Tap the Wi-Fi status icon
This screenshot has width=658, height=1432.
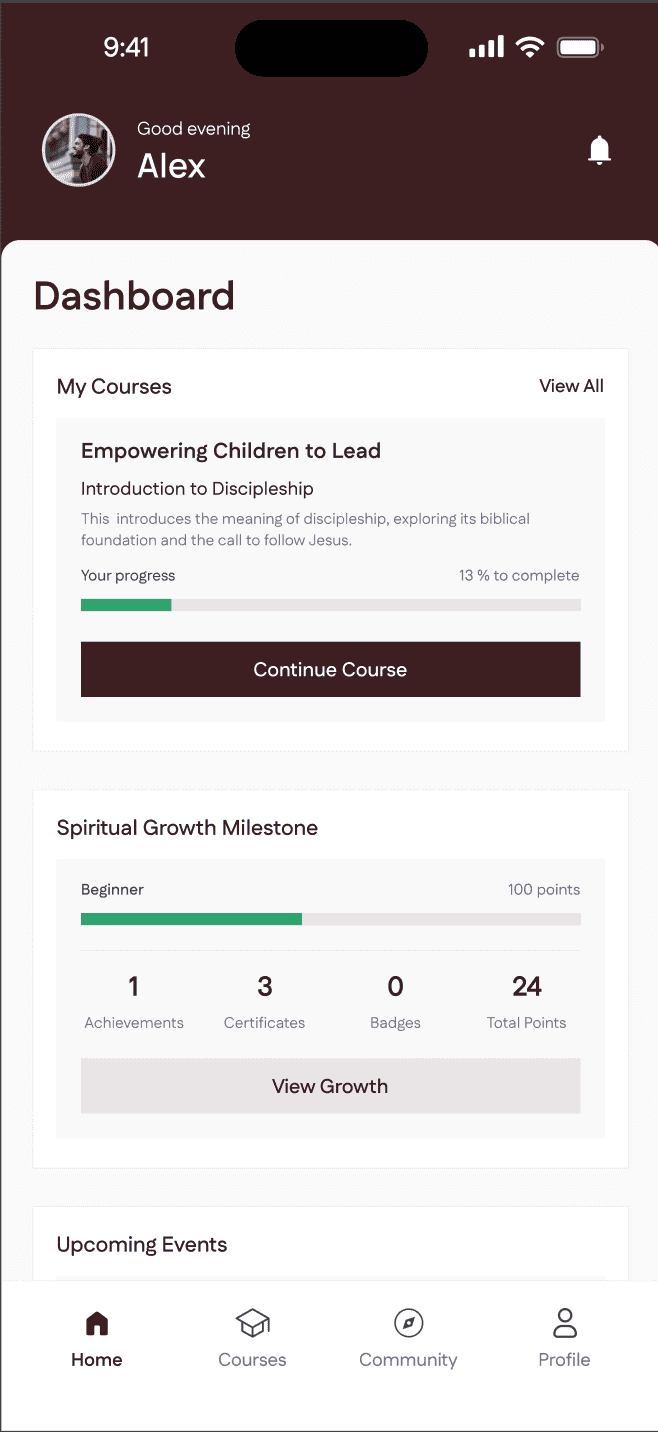529,47
